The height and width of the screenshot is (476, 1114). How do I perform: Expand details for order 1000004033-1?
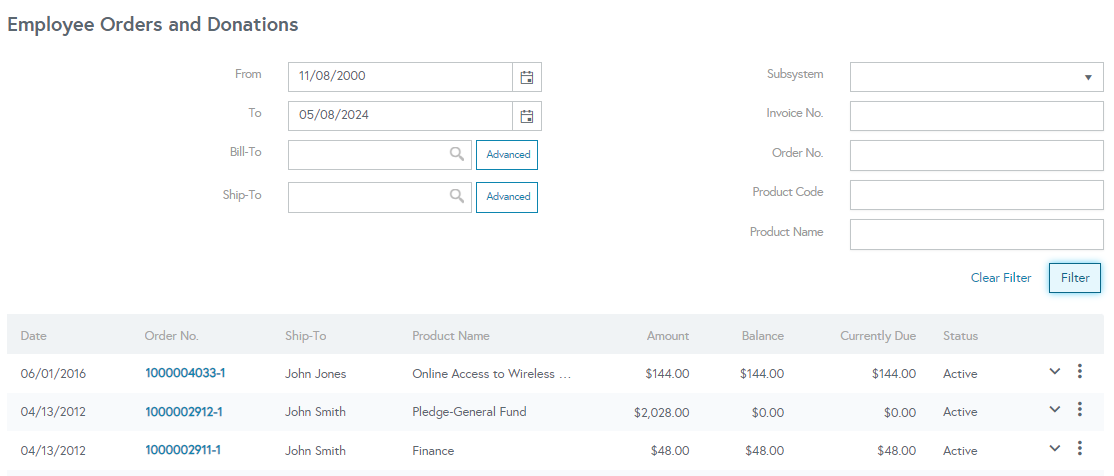click(1054, 371)
